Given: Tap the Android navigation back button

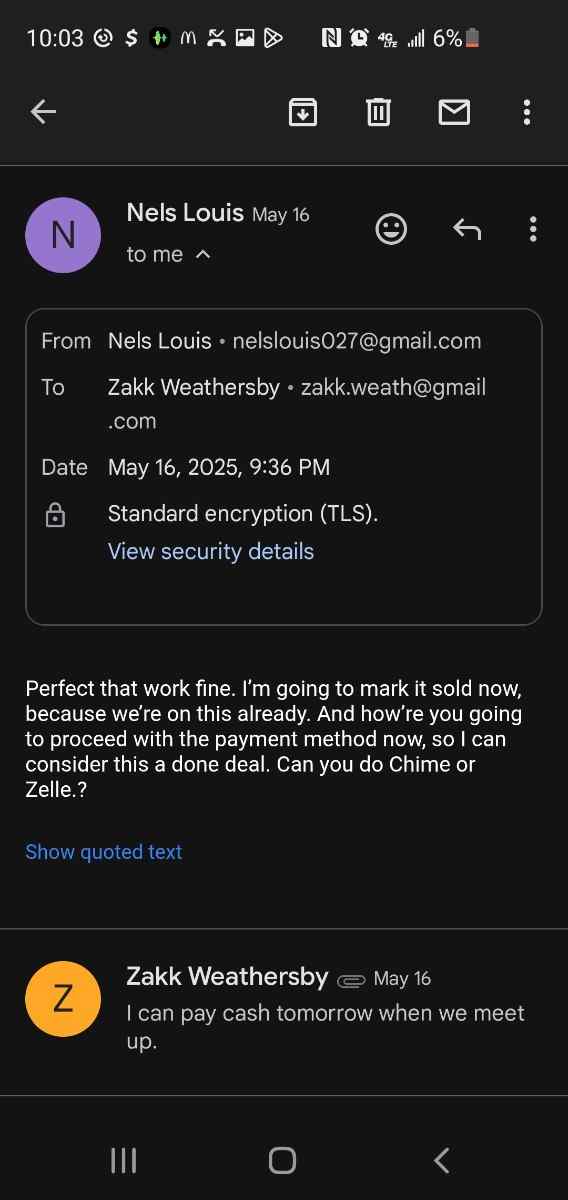Looking at the screenshot, I should click(442, 1160).
